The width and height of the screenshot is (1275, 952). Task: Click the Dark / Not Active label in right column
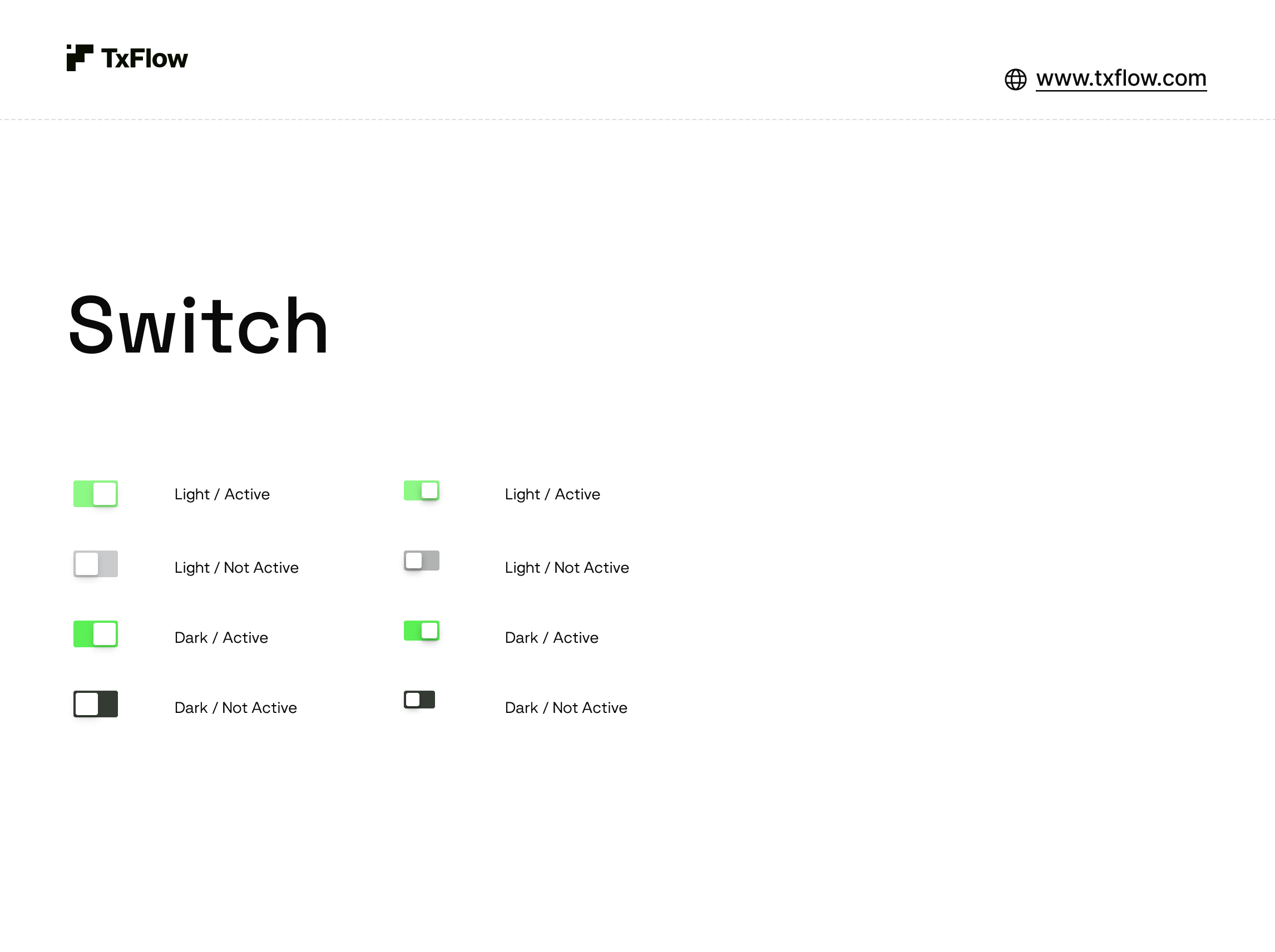coord(565,708)
